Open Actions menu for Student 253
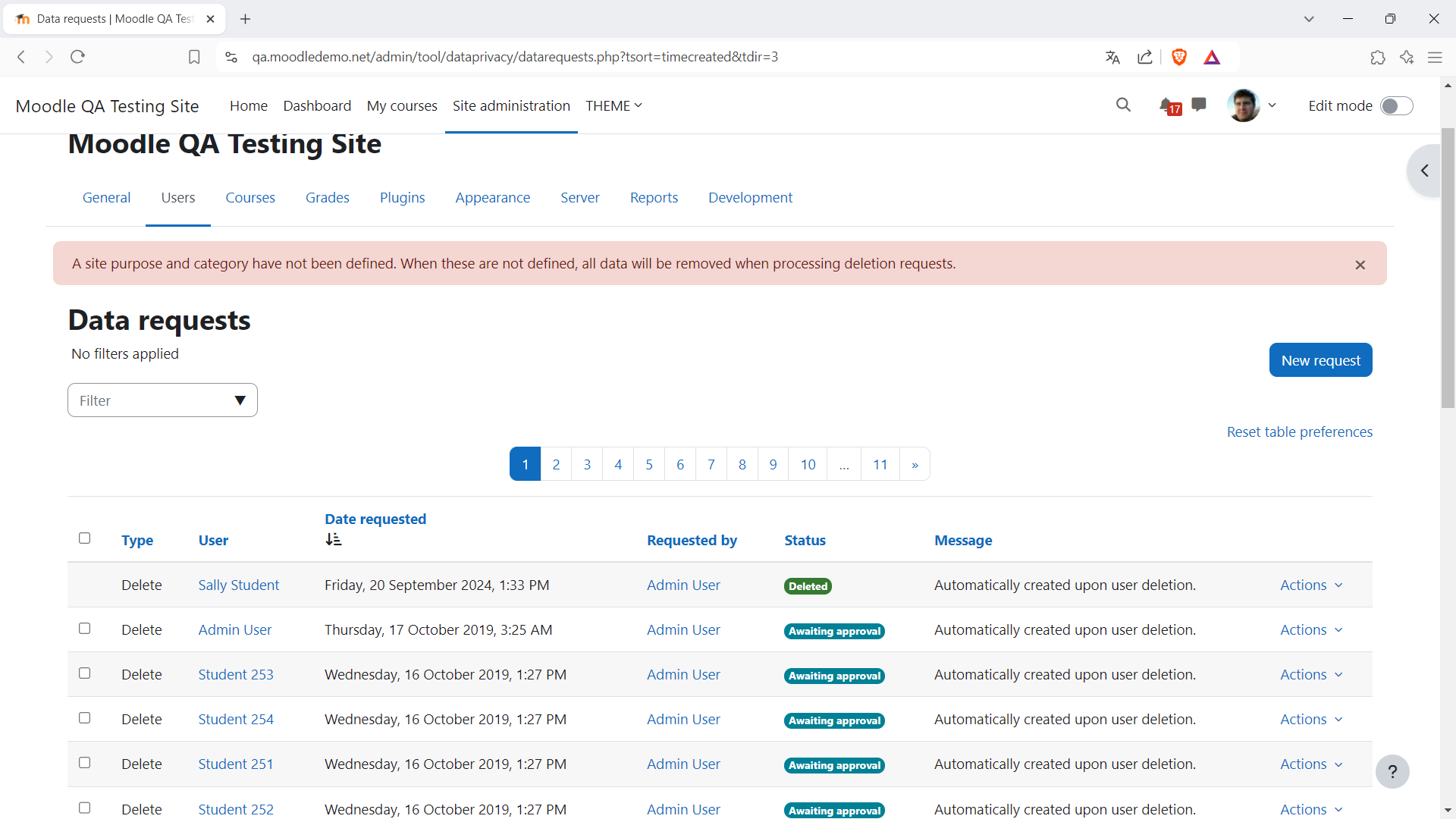 [x=1311, y=675]
